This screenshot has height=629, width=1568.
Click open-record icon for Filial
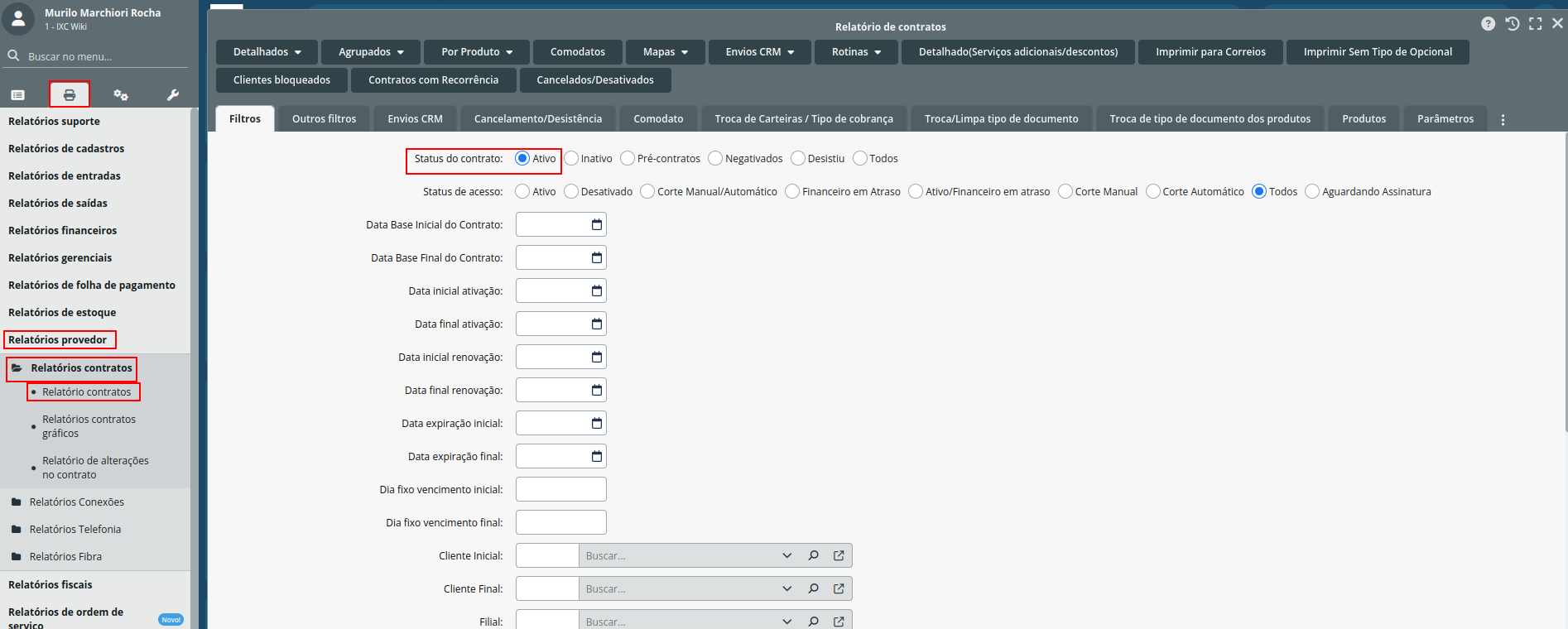pos(839,622)
